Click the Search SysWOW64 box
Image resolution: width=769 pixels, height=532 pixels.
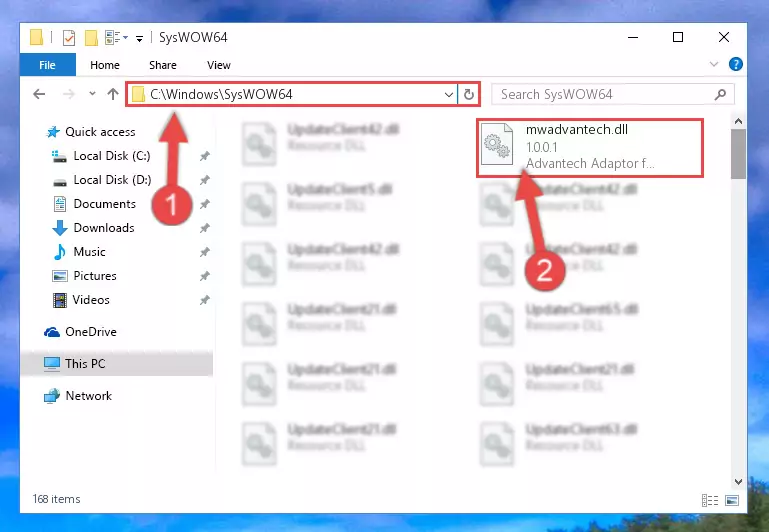pyautogui.click(x=613, y=94)
